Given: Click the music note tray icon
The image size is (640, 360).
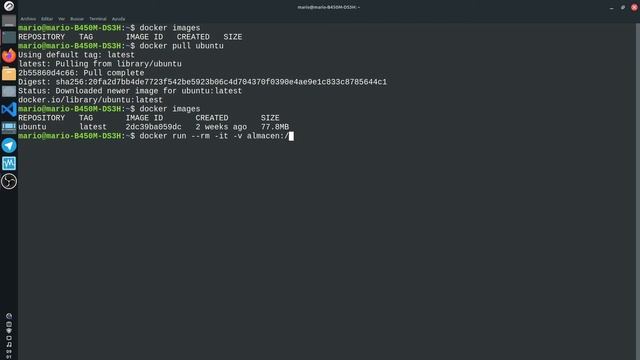Looking at the screenshot, I should click(9, 345).
